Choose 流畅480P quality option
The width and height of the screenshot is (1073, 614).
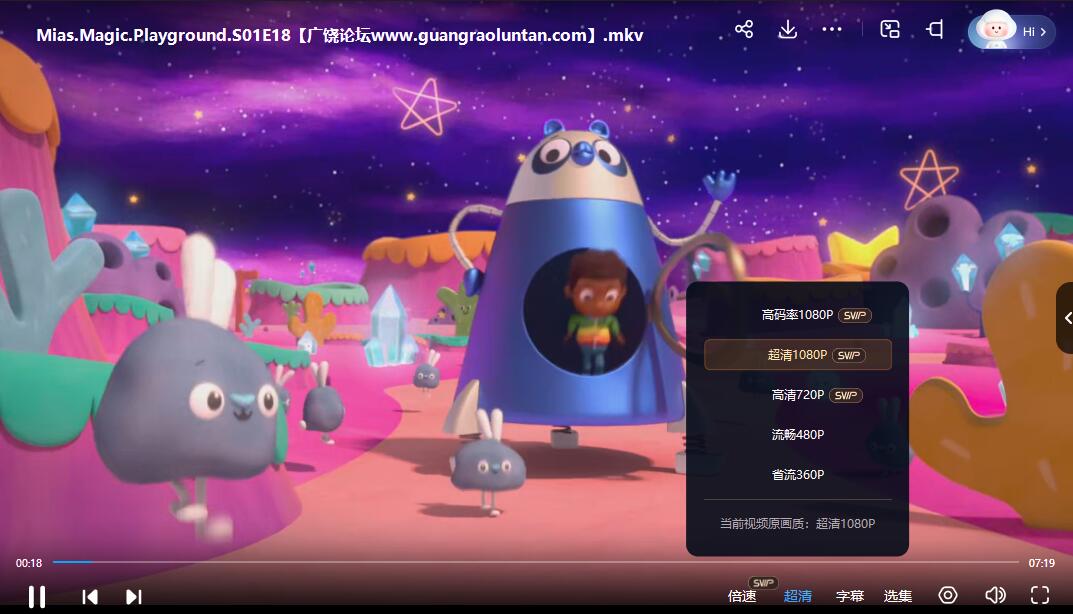click(x=798, y=435)
